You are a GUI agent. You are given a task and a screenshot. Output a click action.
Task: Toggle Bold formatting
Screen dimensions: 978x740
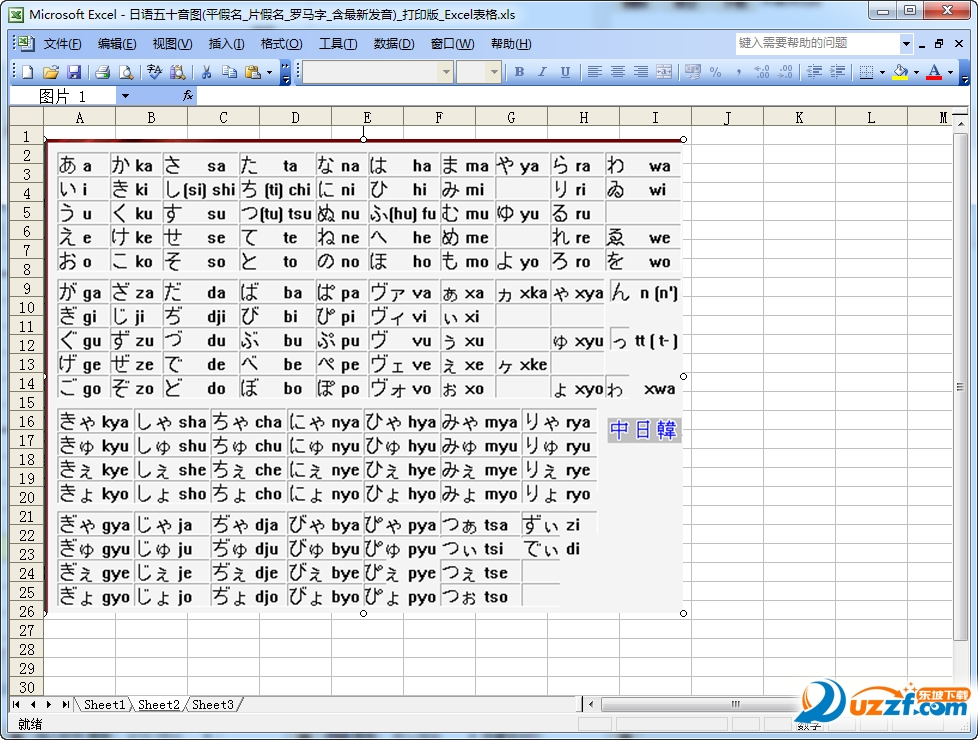519,72
